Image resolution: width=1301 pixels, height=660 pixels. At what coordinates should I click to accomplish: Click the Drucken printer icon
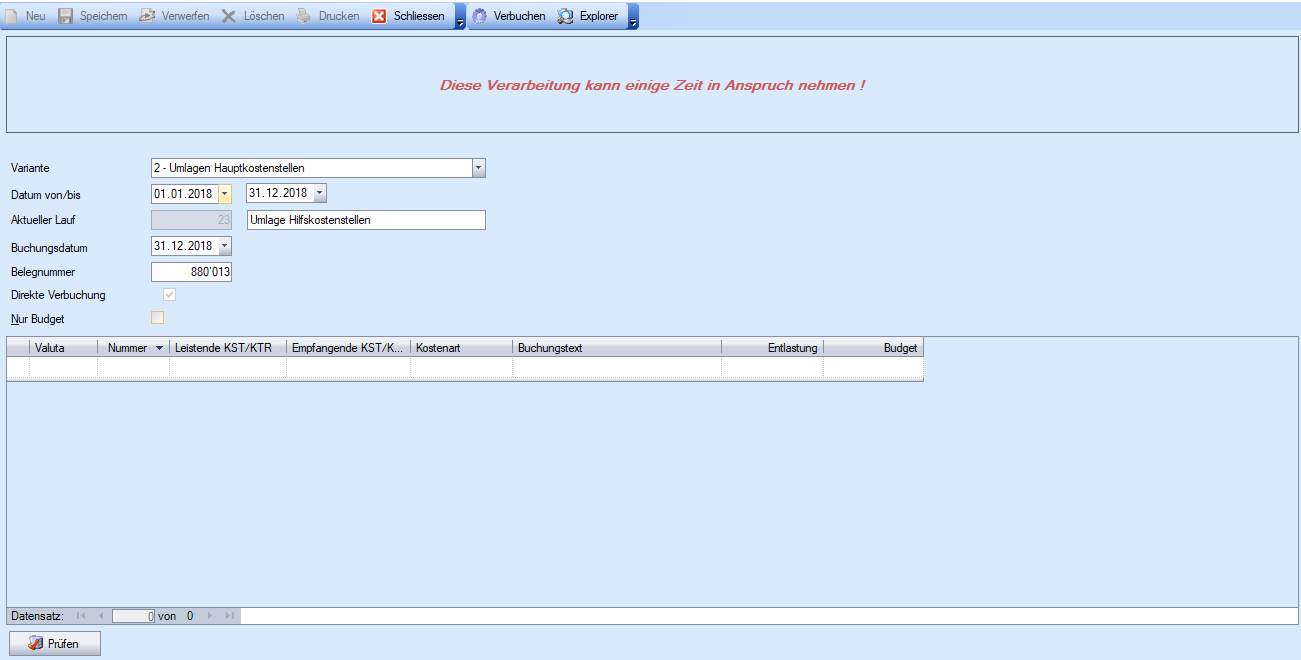click(304, 16)
